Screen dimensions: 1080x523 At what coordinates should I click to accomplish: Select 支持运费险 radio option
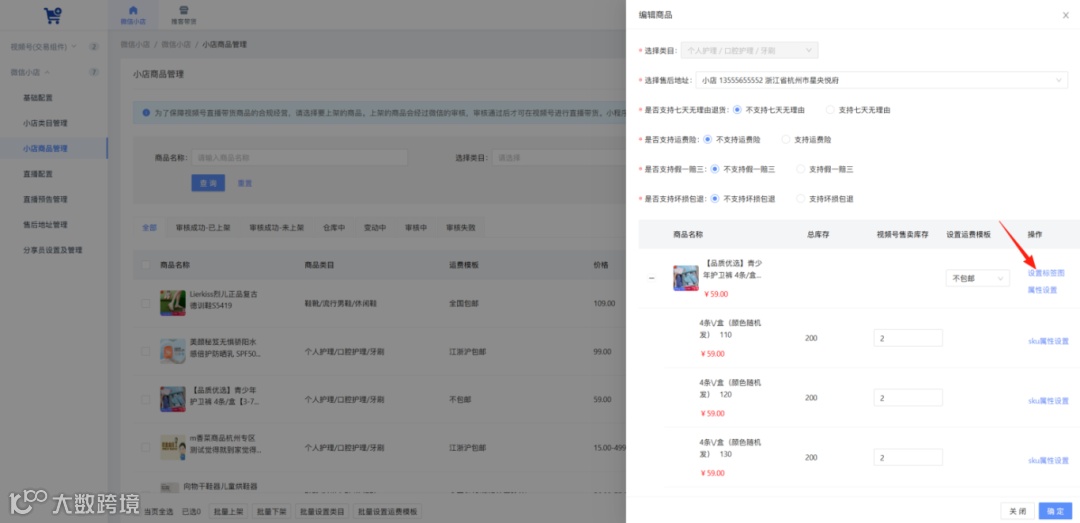coord(785,139)
